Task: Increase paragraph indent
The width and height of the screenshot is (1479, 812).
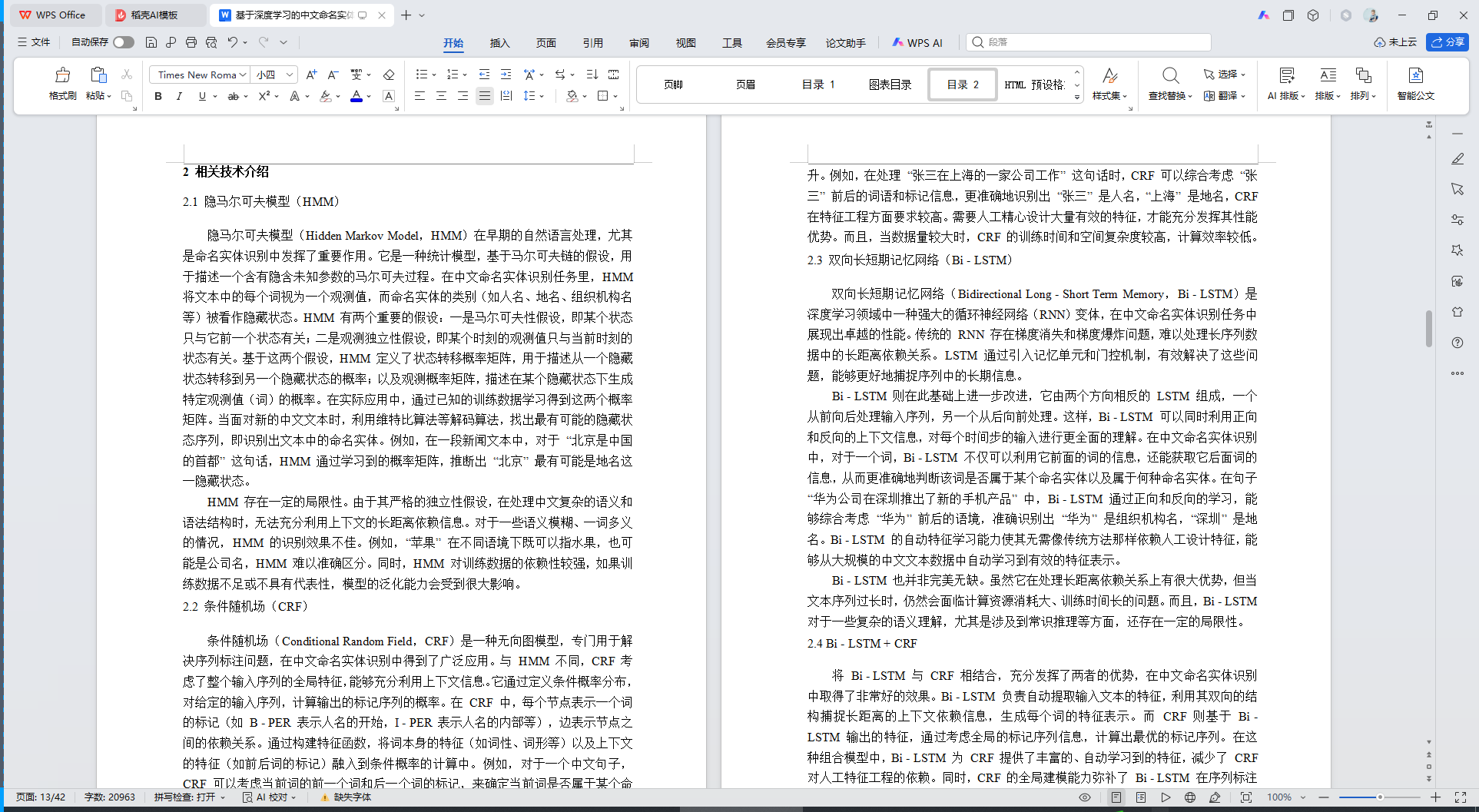Action: click(506, 75)
